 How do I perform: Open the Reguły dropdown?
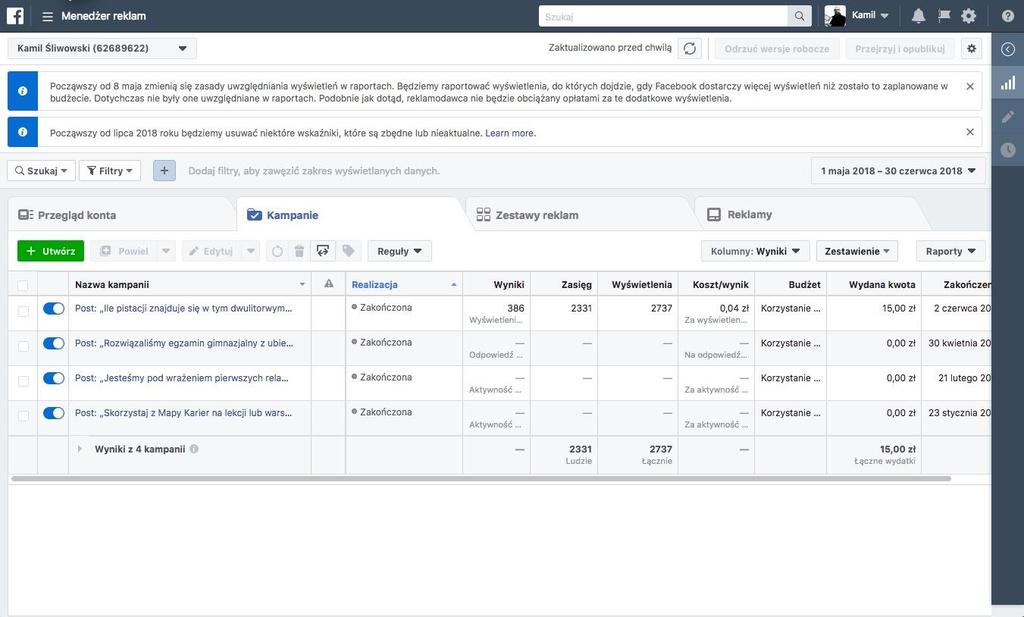point(400,251)
